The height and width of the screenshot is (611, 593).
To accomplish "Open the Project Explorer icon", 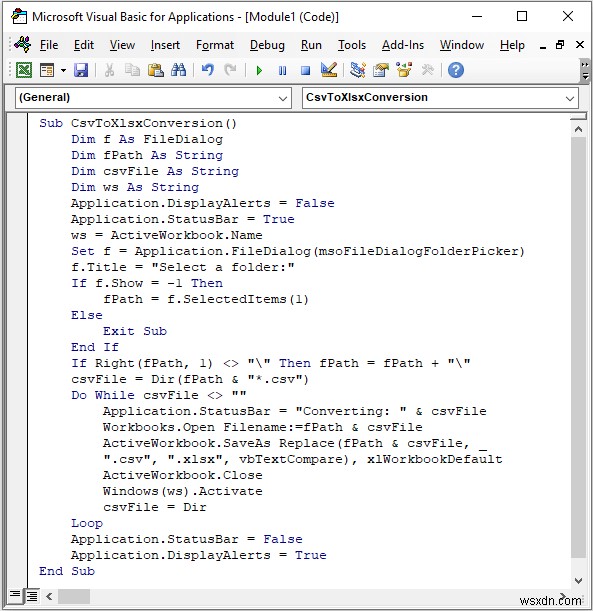I will click(358, 70).
